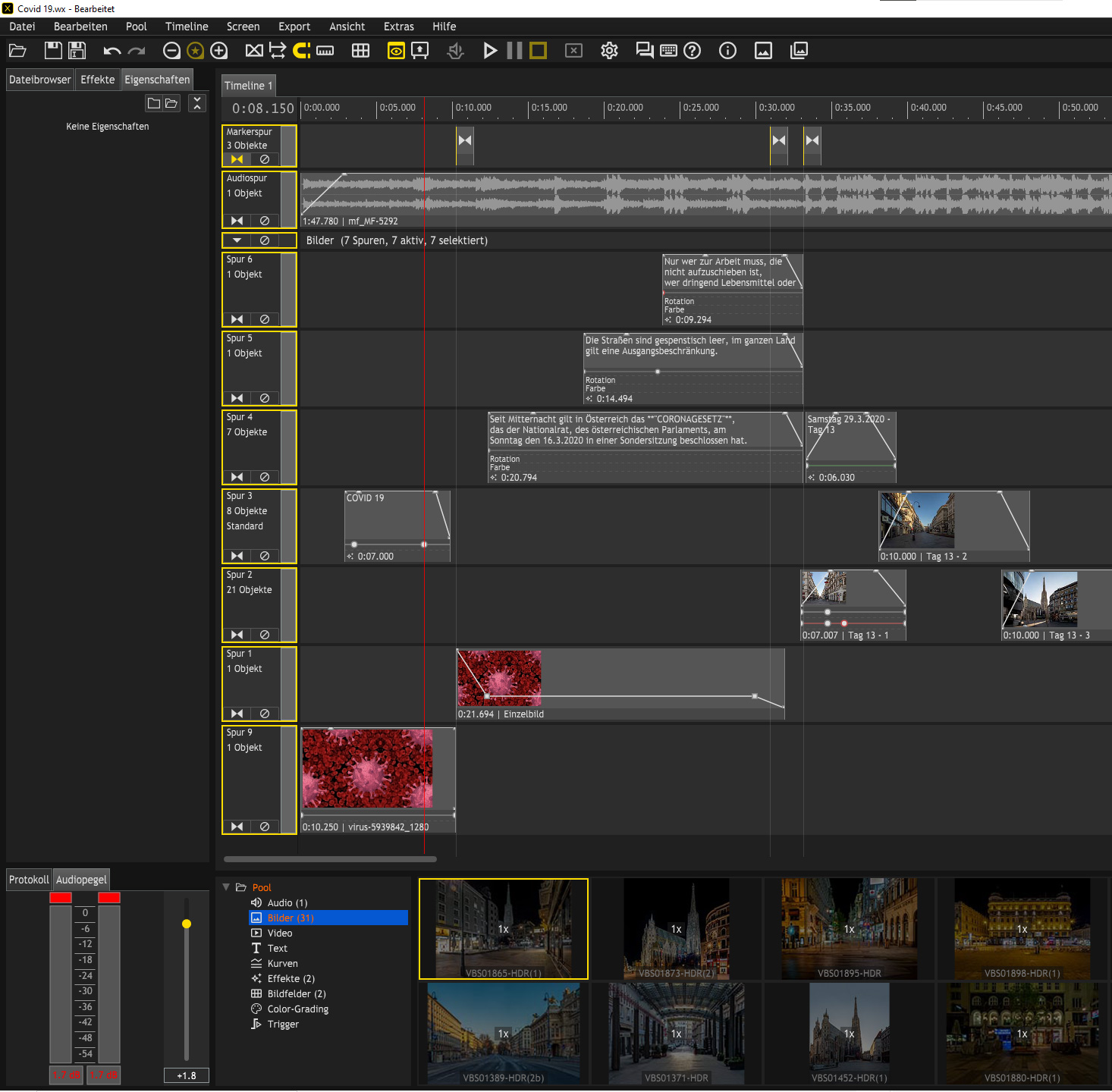Screen dimensions: 1112x1092
Task: Open keyboard shortcuts icon
Action: pos(668,51)
